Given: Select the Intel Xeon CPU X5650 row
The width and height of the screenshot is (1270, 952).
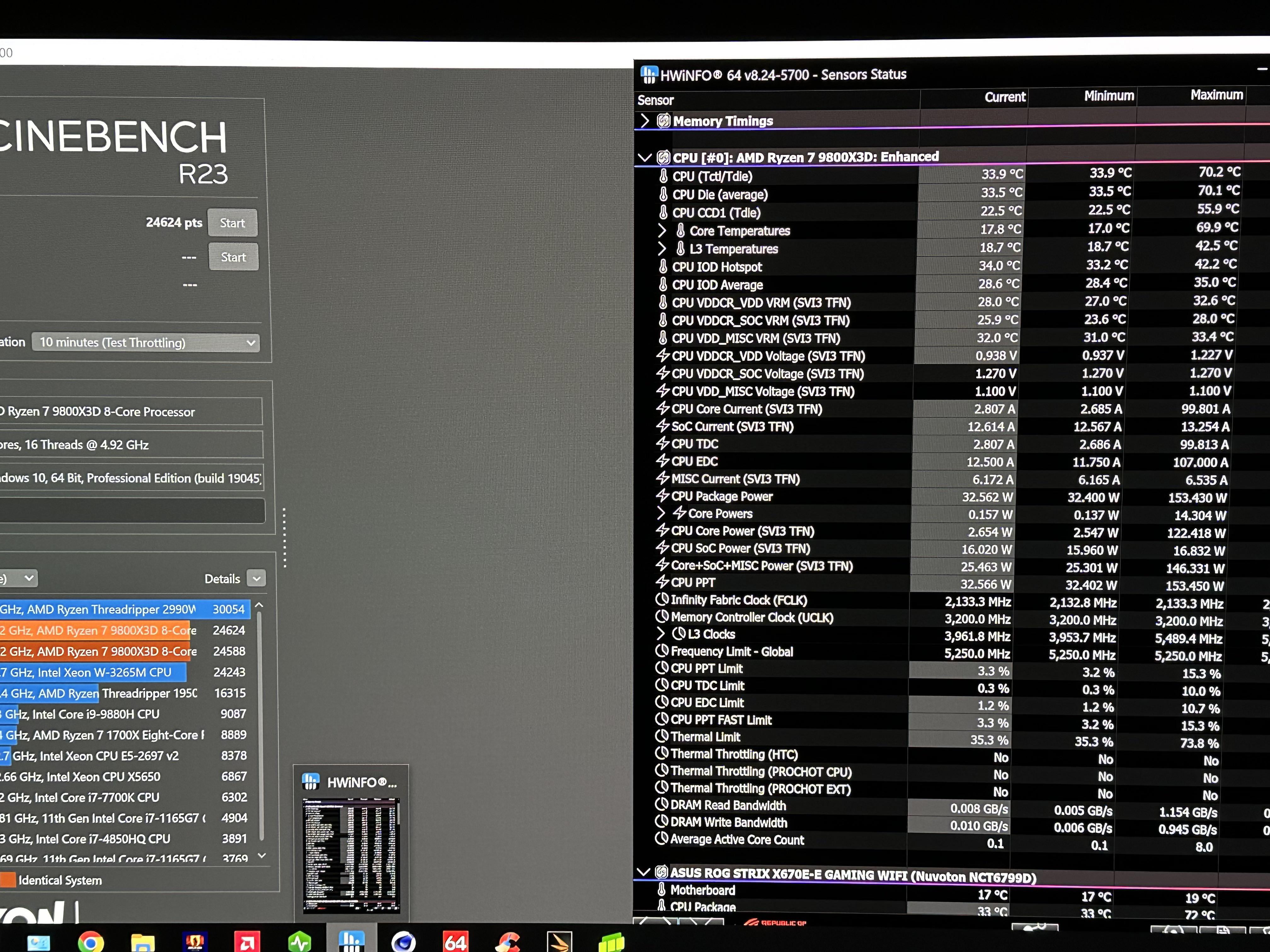Looking at the screenshot, I should 125,776.
